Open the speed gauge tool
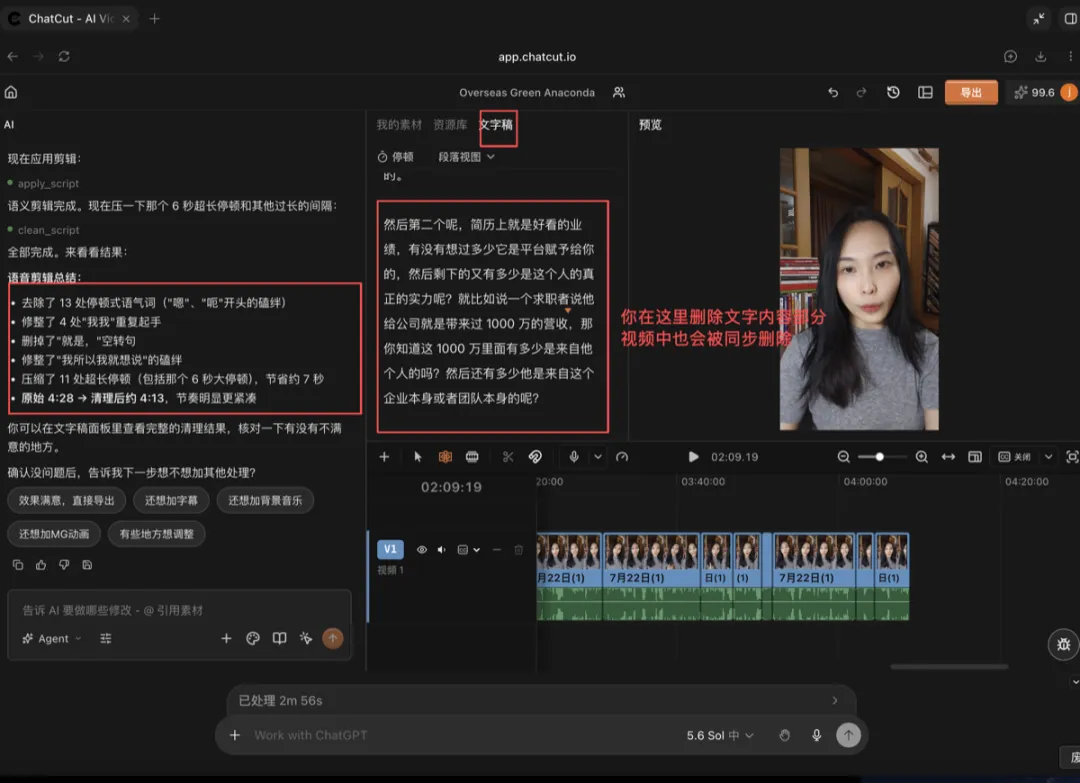Viewport: 1080px width, 783px height. [x=622, y=457]
